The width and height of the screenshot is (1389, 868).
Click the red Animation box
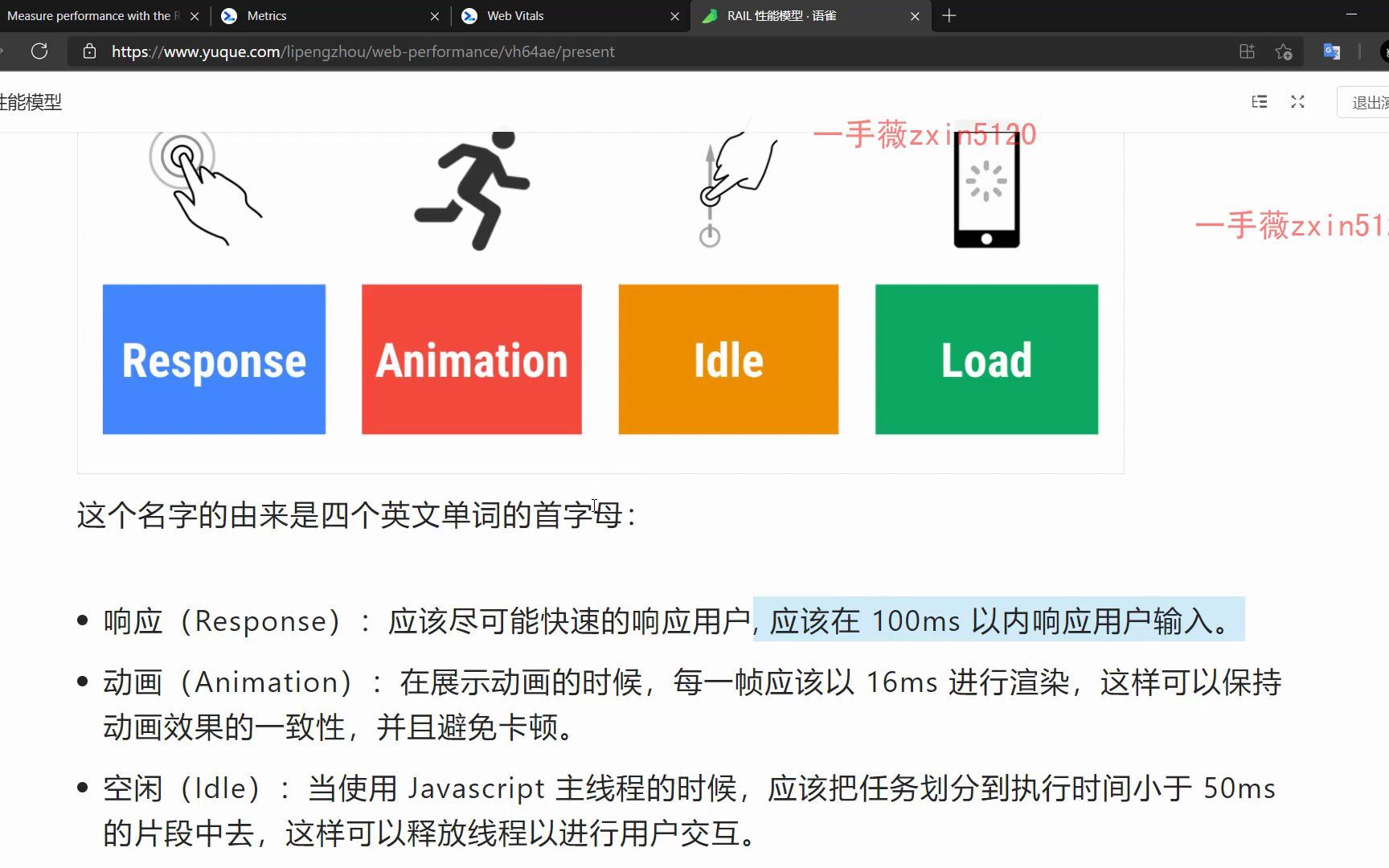pos(472,359)
